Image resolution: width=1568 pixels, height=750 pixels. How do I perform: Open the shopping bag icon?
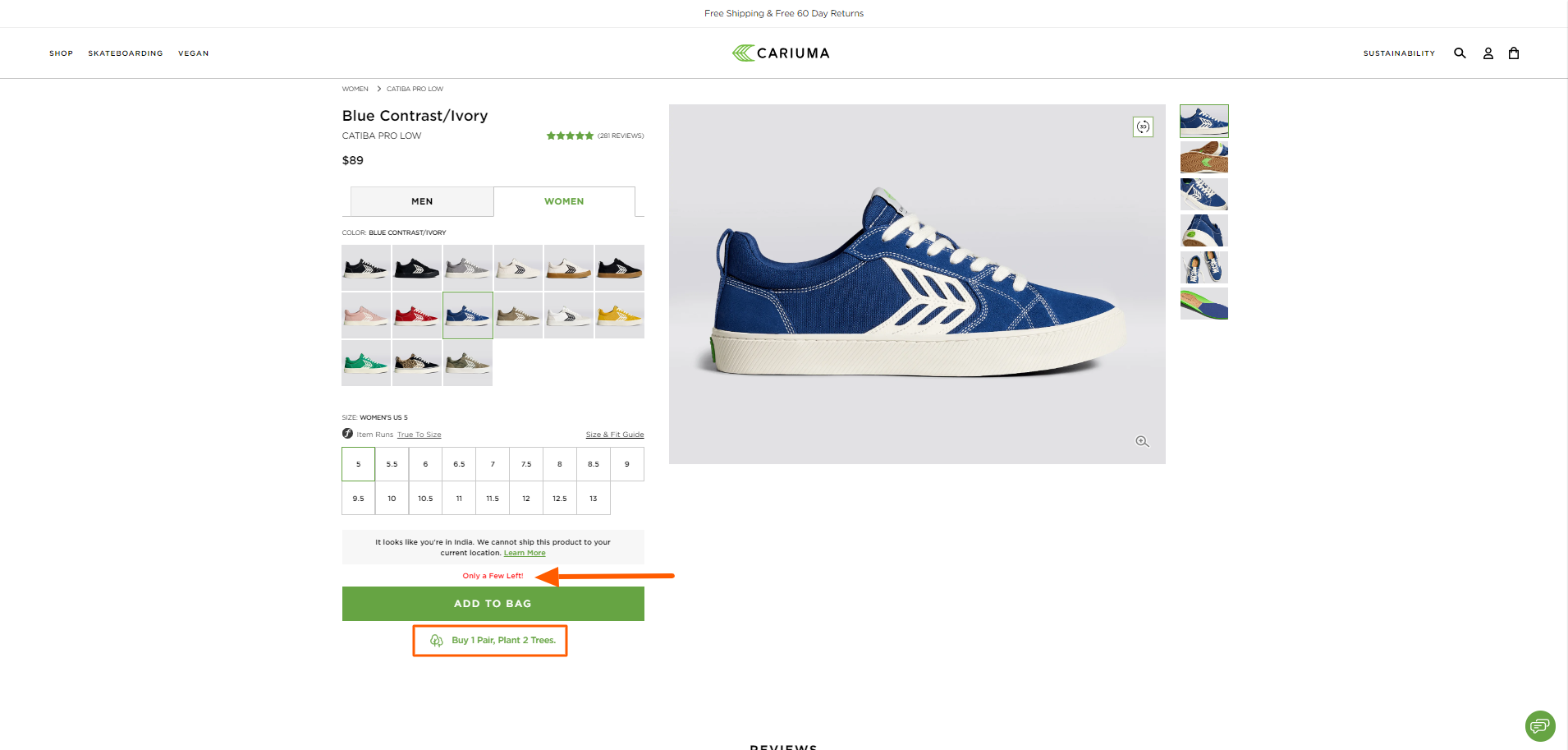tap(1514, 53)
